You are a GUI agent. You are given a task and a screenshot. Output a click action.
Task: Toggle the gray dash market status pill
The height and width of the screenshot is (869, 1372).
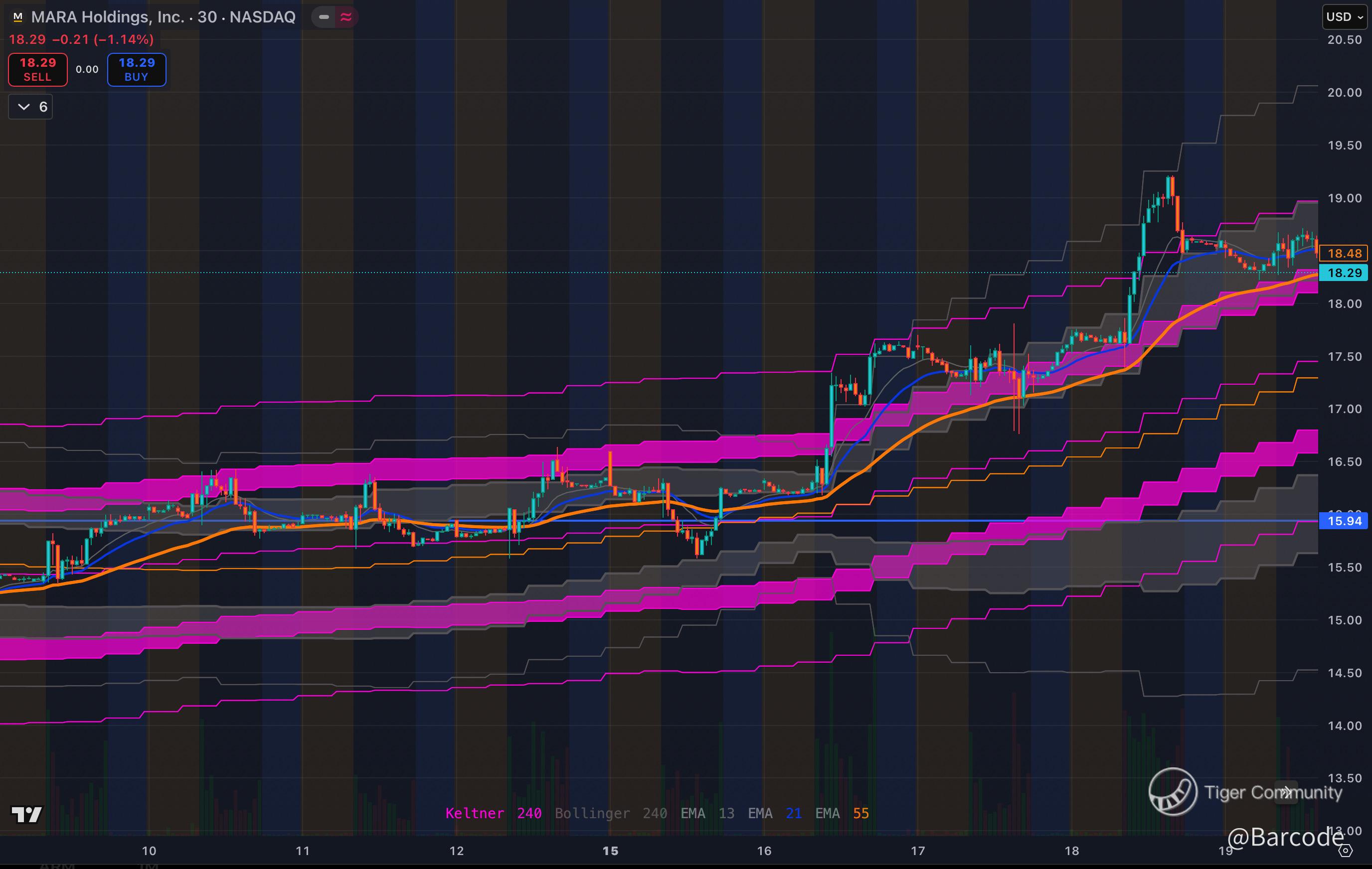324,17
